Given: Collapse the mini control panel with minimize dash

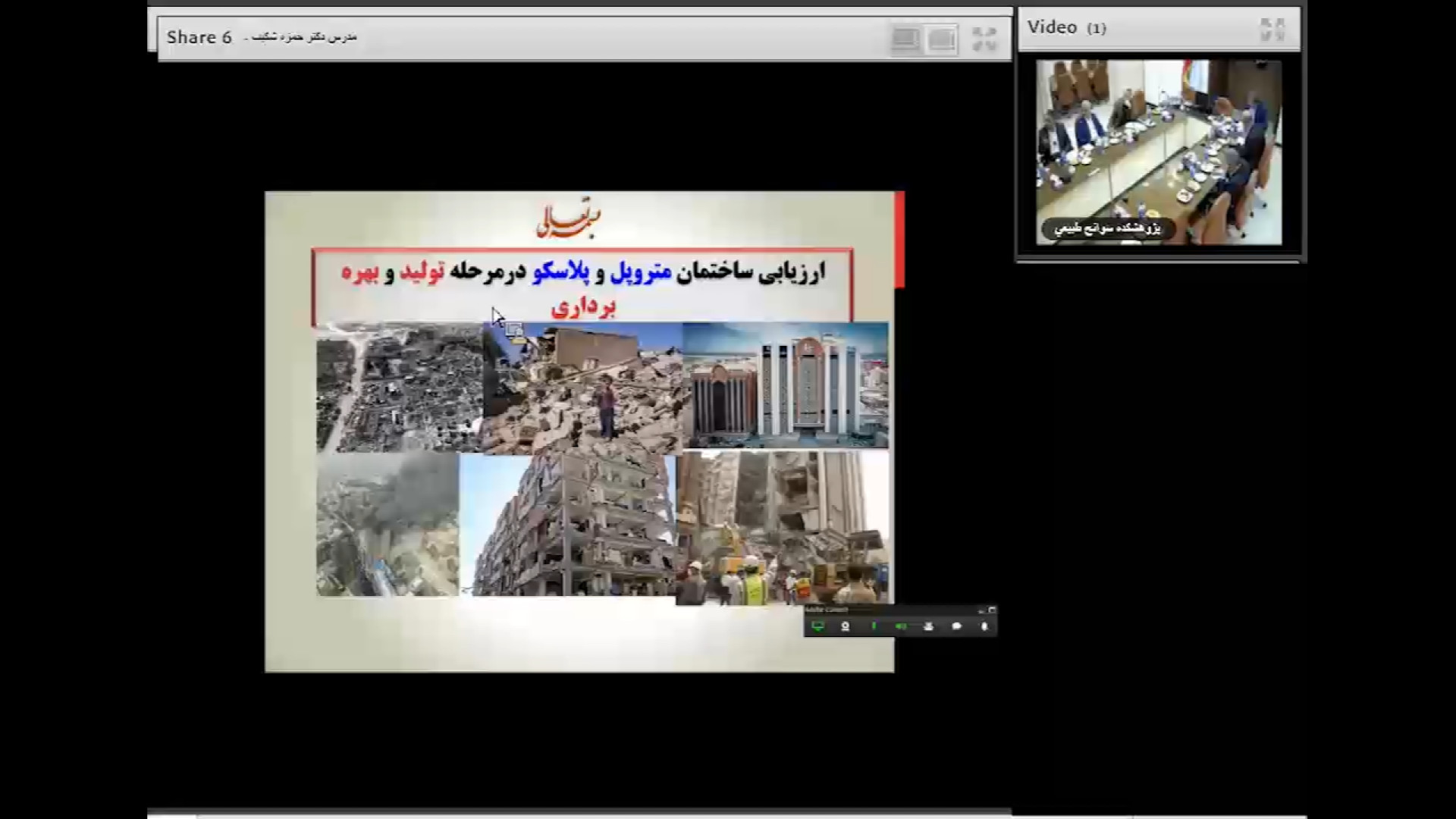Looking at the screenshot, I should (981, 610).
